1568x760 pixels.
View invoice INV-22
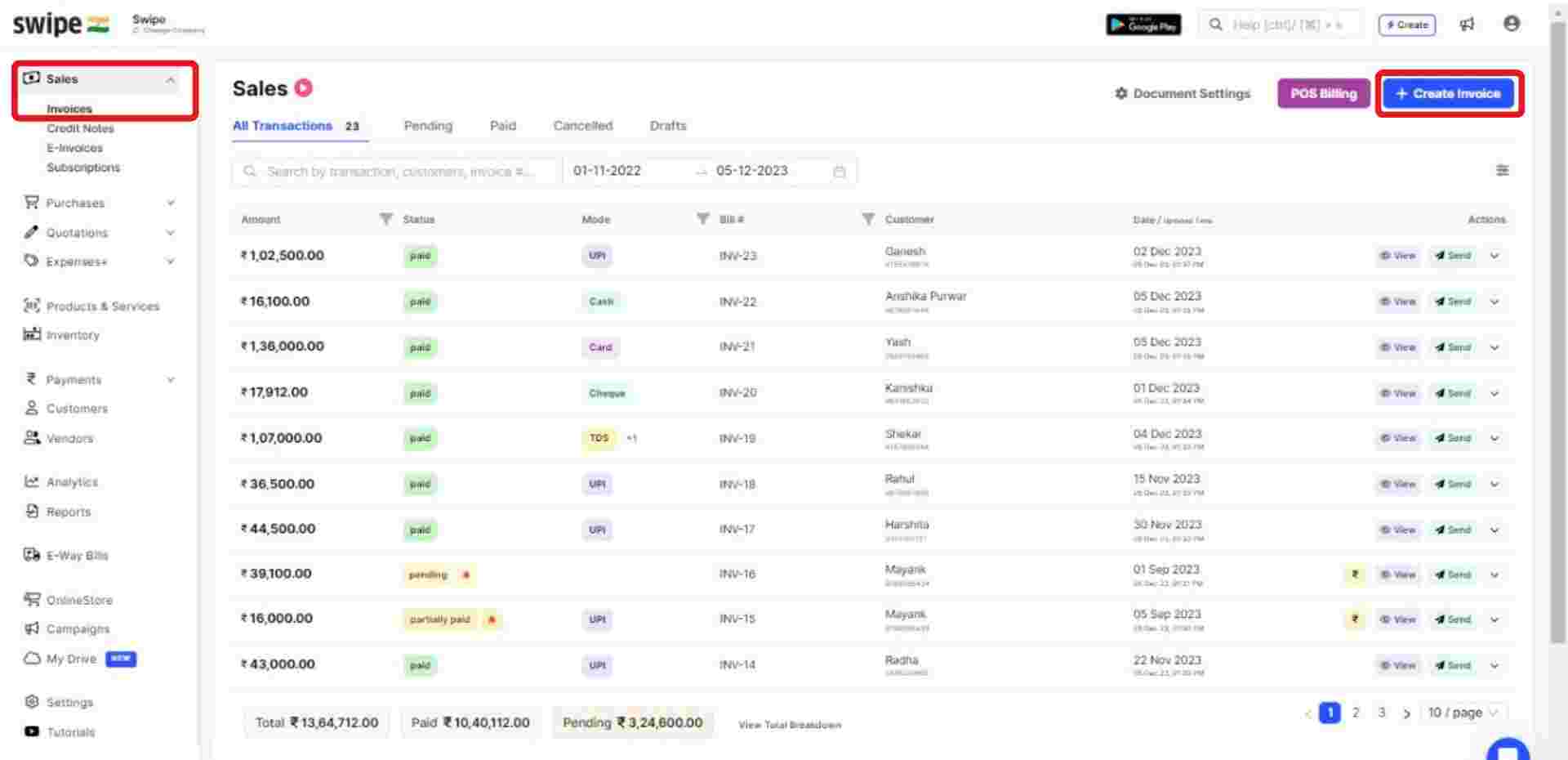tap(1397, 302)
